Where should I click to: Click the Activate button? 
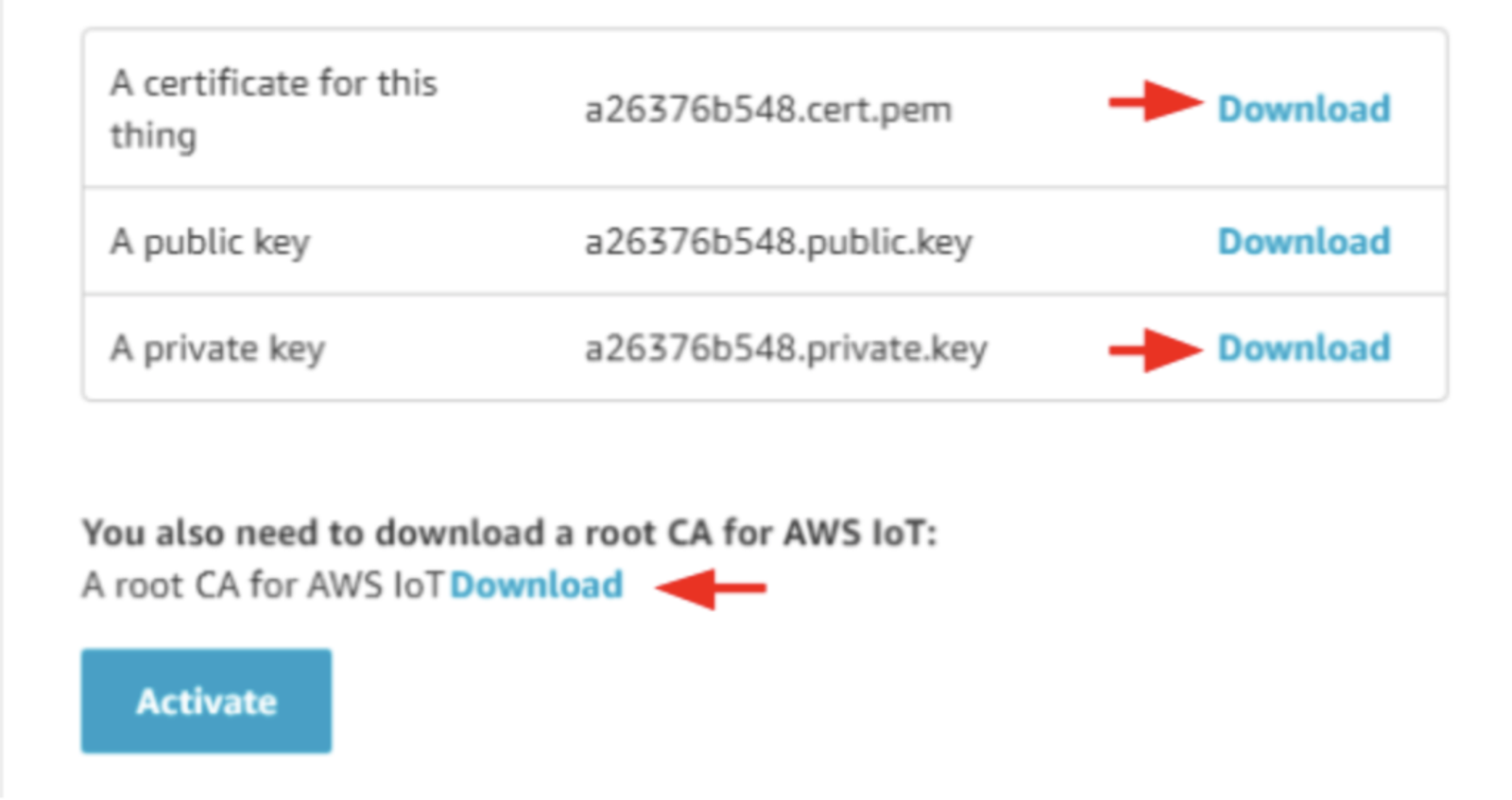(x=206, y=700)
